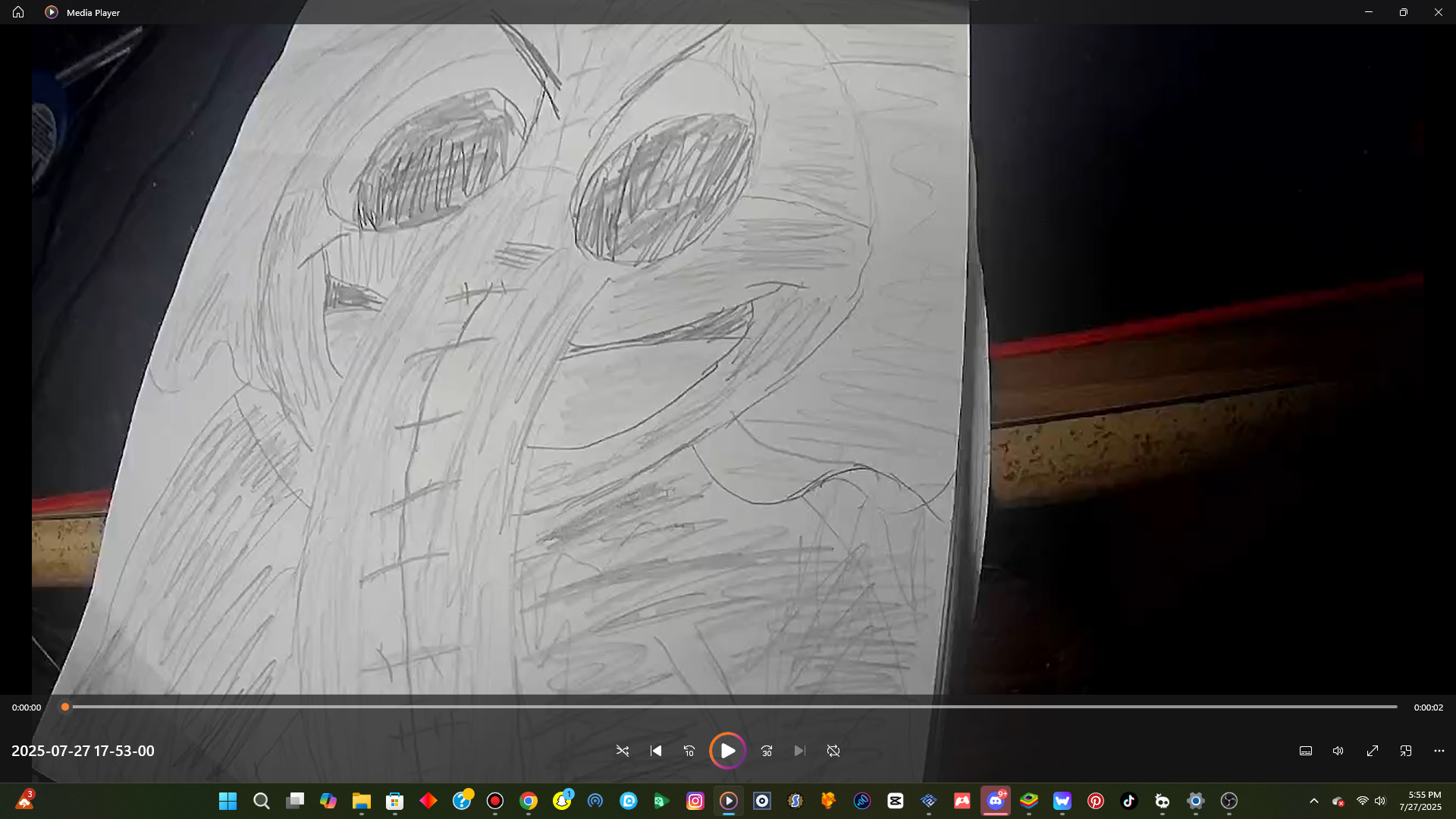Open subtitles and captions options
The image size is (1456, 819).
tap(1306, 751)
